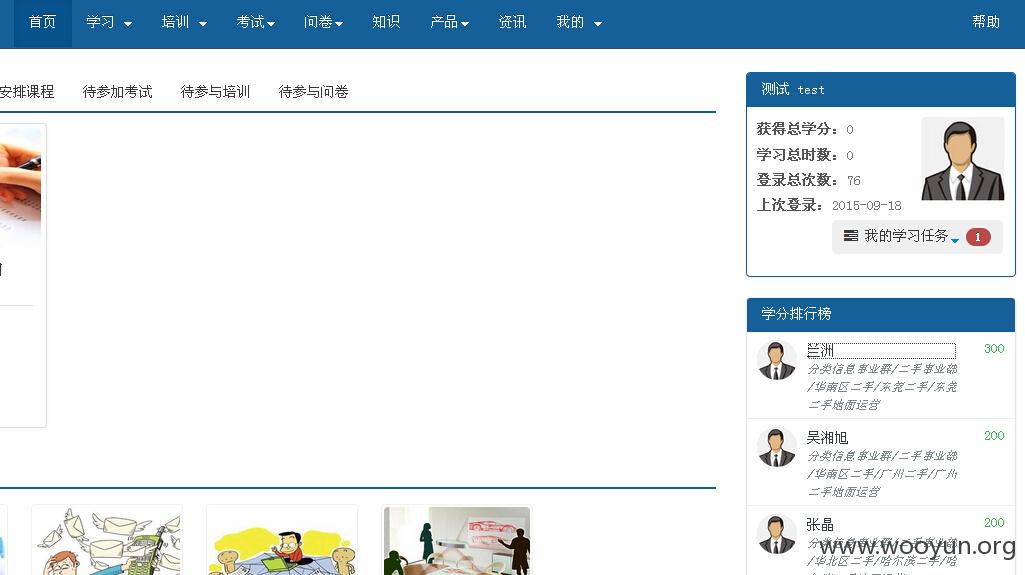Screen dimensions: 1025x575
Task: Click 张晶's avatar in the ranking list
Action: click(x=777, y=534)
